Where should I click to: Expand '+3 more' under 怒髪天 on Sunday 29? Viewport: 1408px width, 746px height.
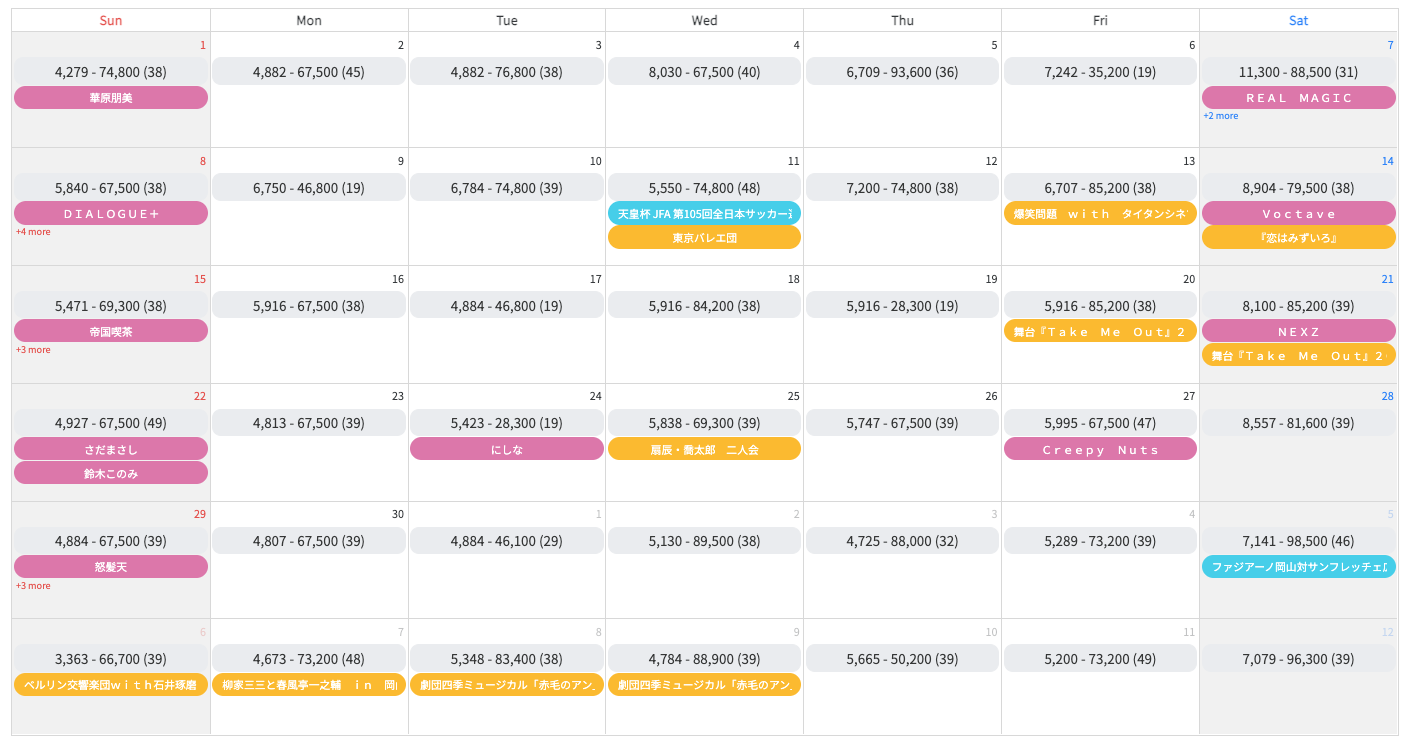pyautogui.click(x=33, y=586)
